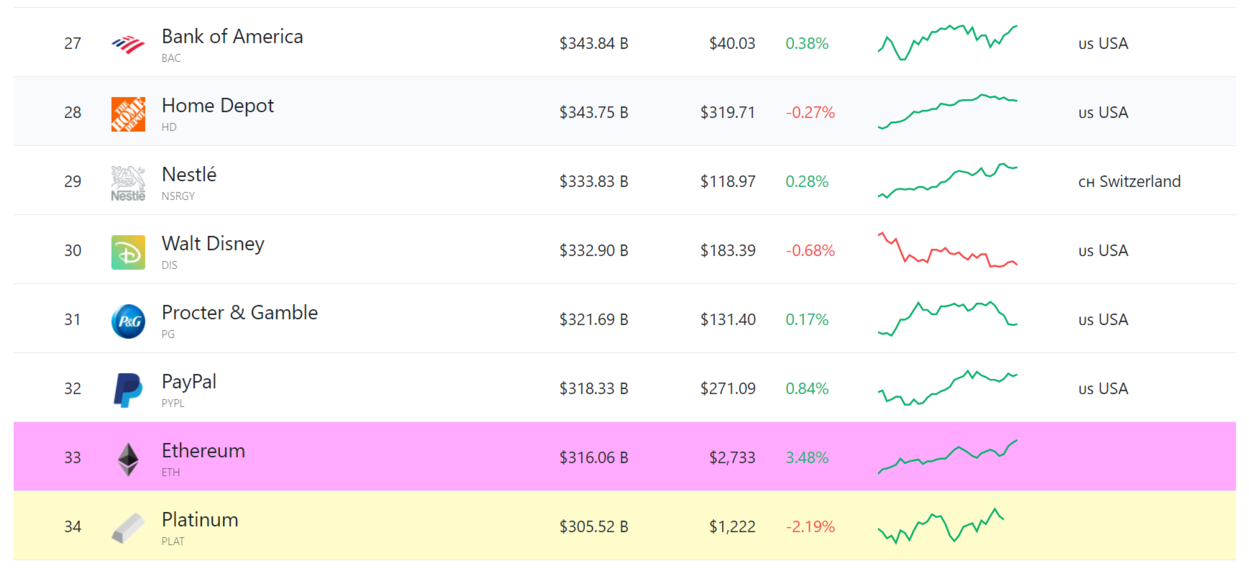Image resolution: width=1249 pixels, height=571 pixels.
Task: Click the PayPal company name
Action: (189, 382)
